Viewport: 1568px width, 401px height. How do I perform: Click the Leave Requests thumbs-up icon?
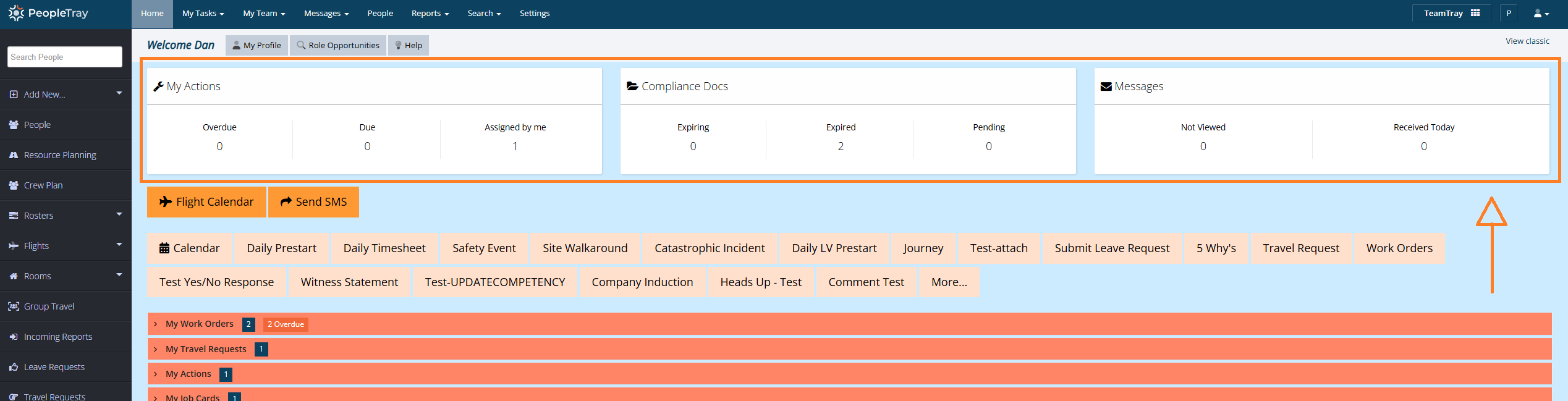14,367
